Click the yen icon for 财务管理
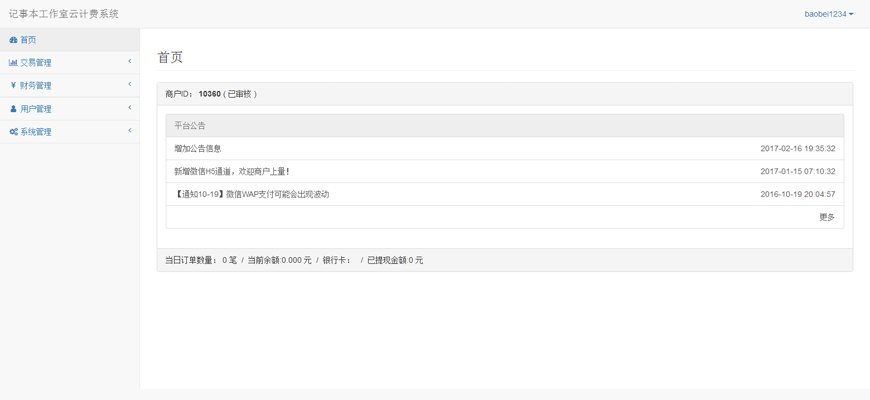The height and width of the screenshot is (400, 870). [x=13, y=85]
